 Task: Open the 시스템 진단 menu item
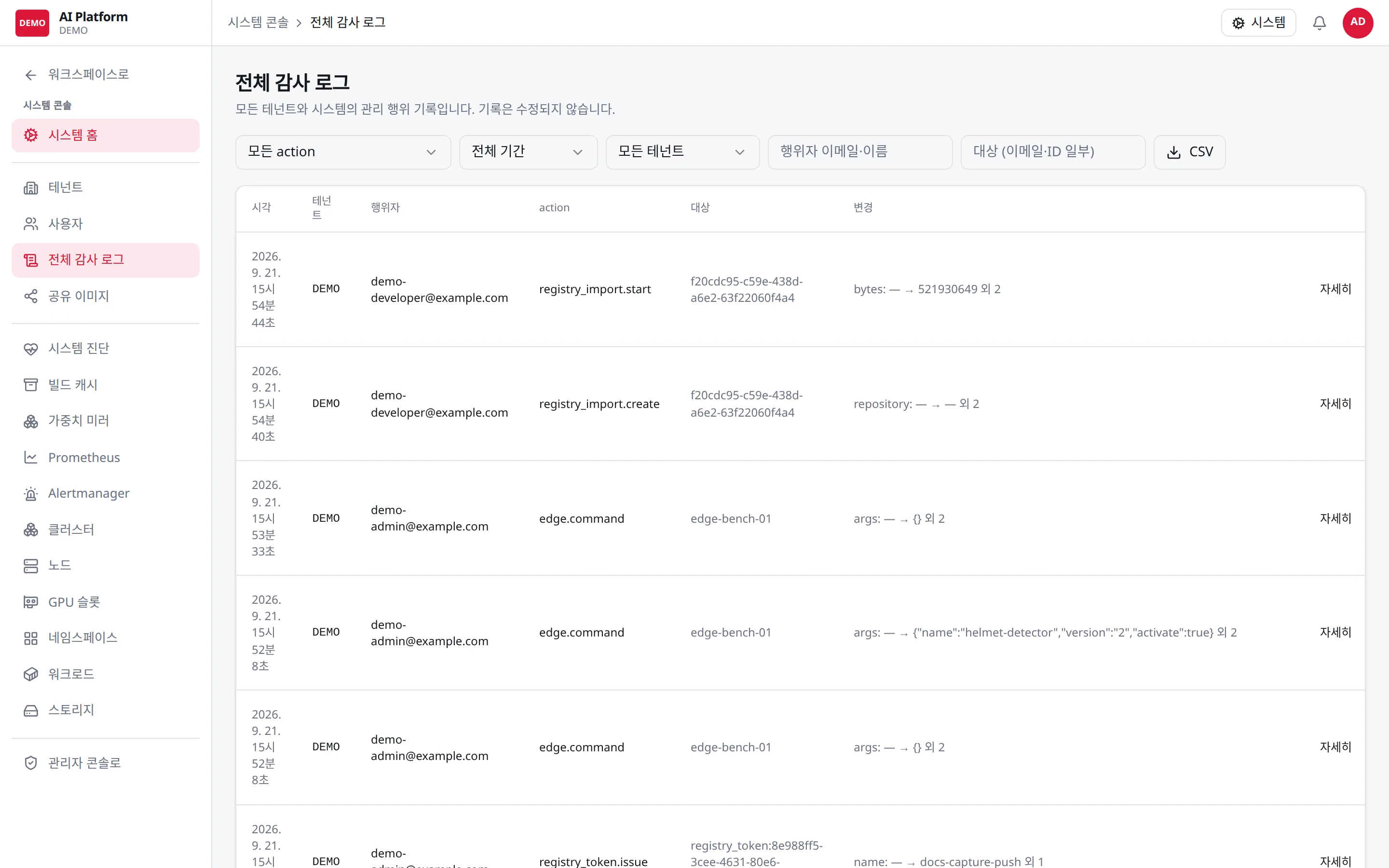pos(106,349)
